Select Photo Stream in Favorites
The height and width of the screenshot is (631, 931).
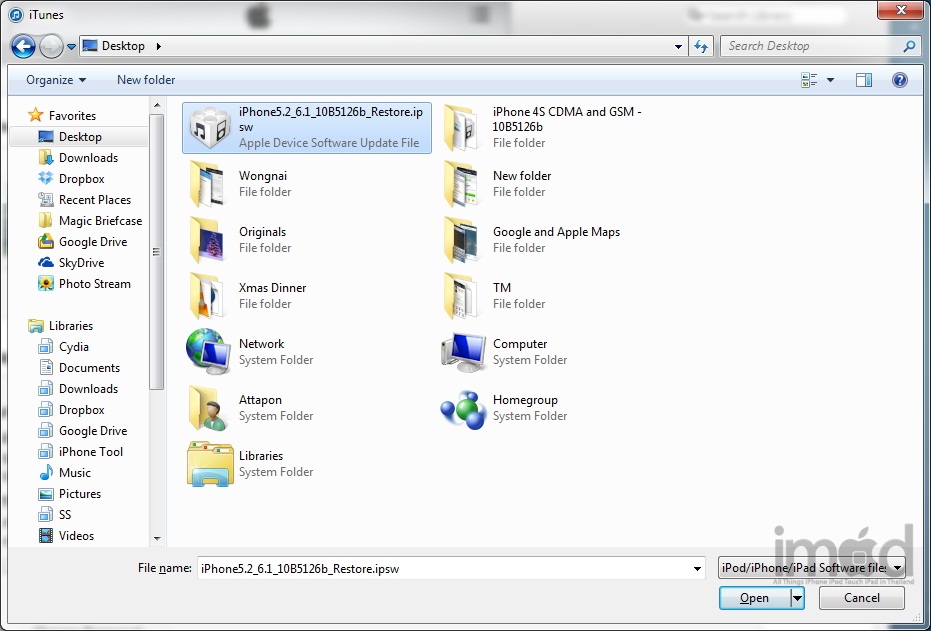(84, 284)
